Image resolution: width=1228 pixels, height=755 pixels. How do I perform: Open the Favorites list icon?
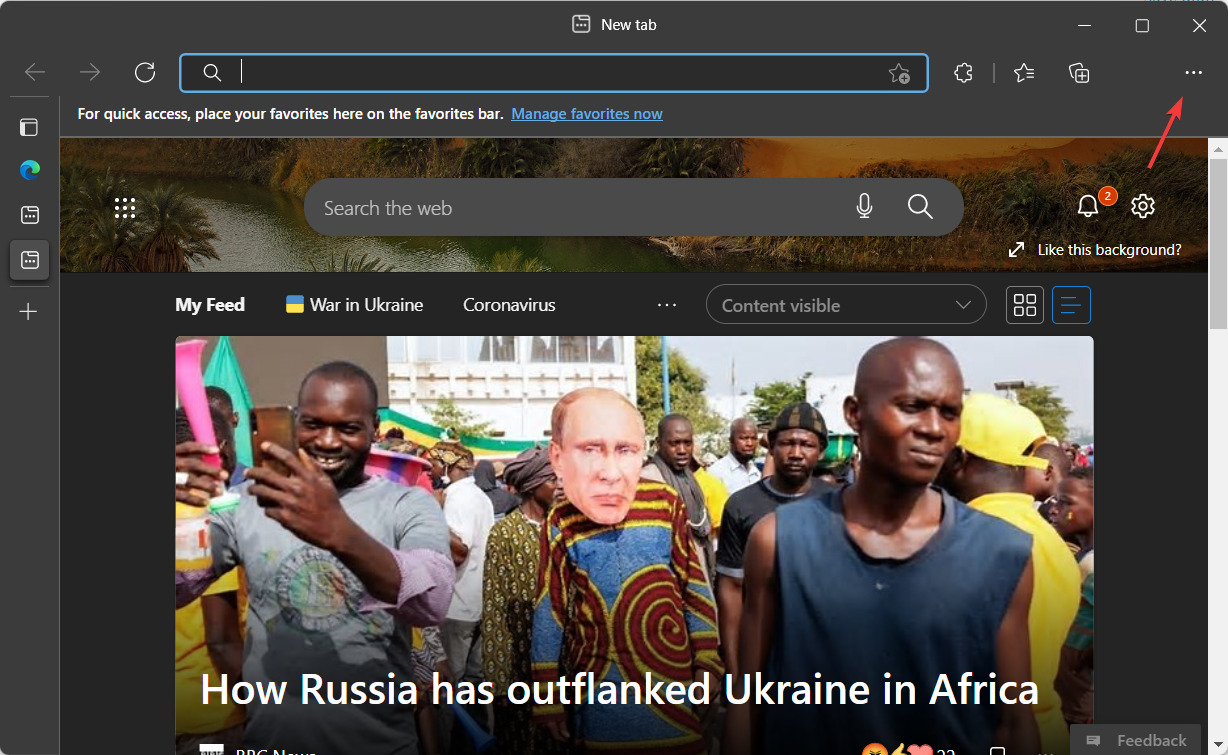pyautogui.click(x=1024, y=72)
